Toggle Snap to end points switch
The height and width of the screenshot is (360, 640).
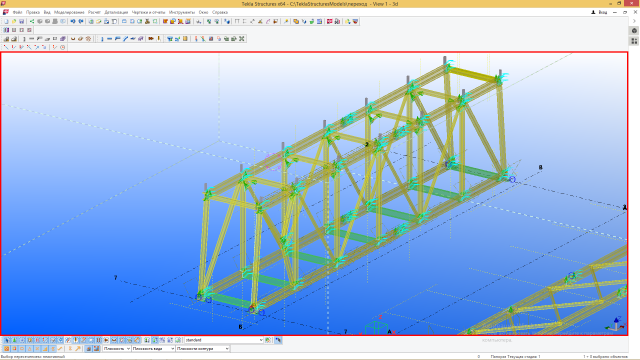tap(14, 349)
